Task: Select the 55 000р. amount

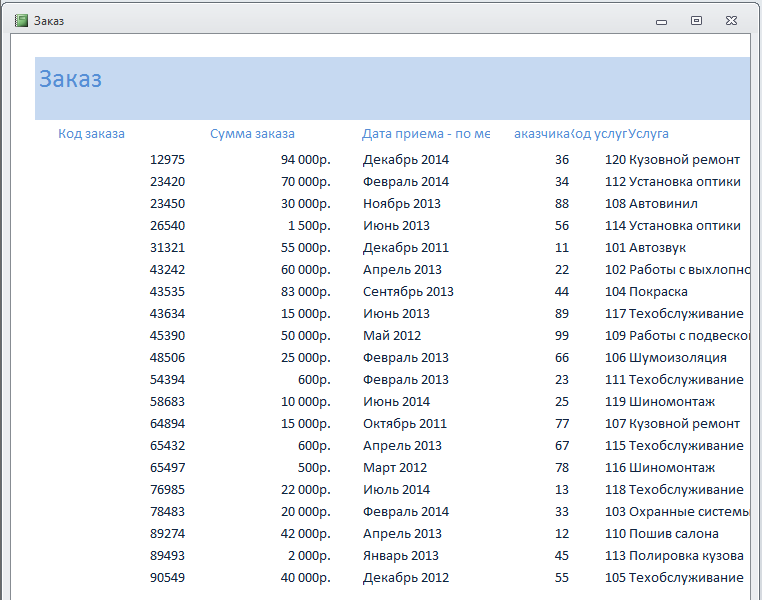Action: (306, 248)
